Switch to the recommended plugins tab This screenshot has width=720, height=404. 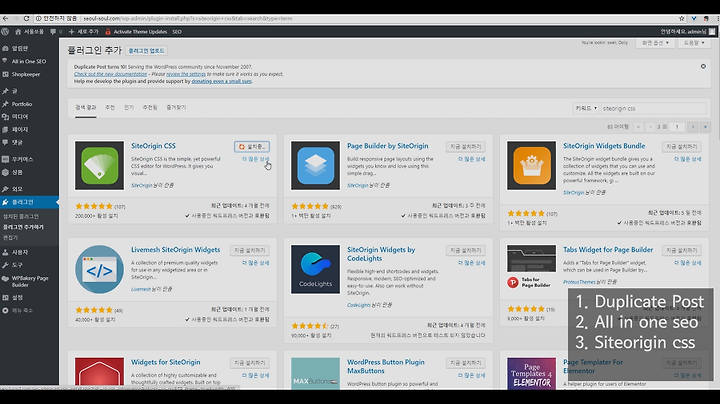pos(150,107)
